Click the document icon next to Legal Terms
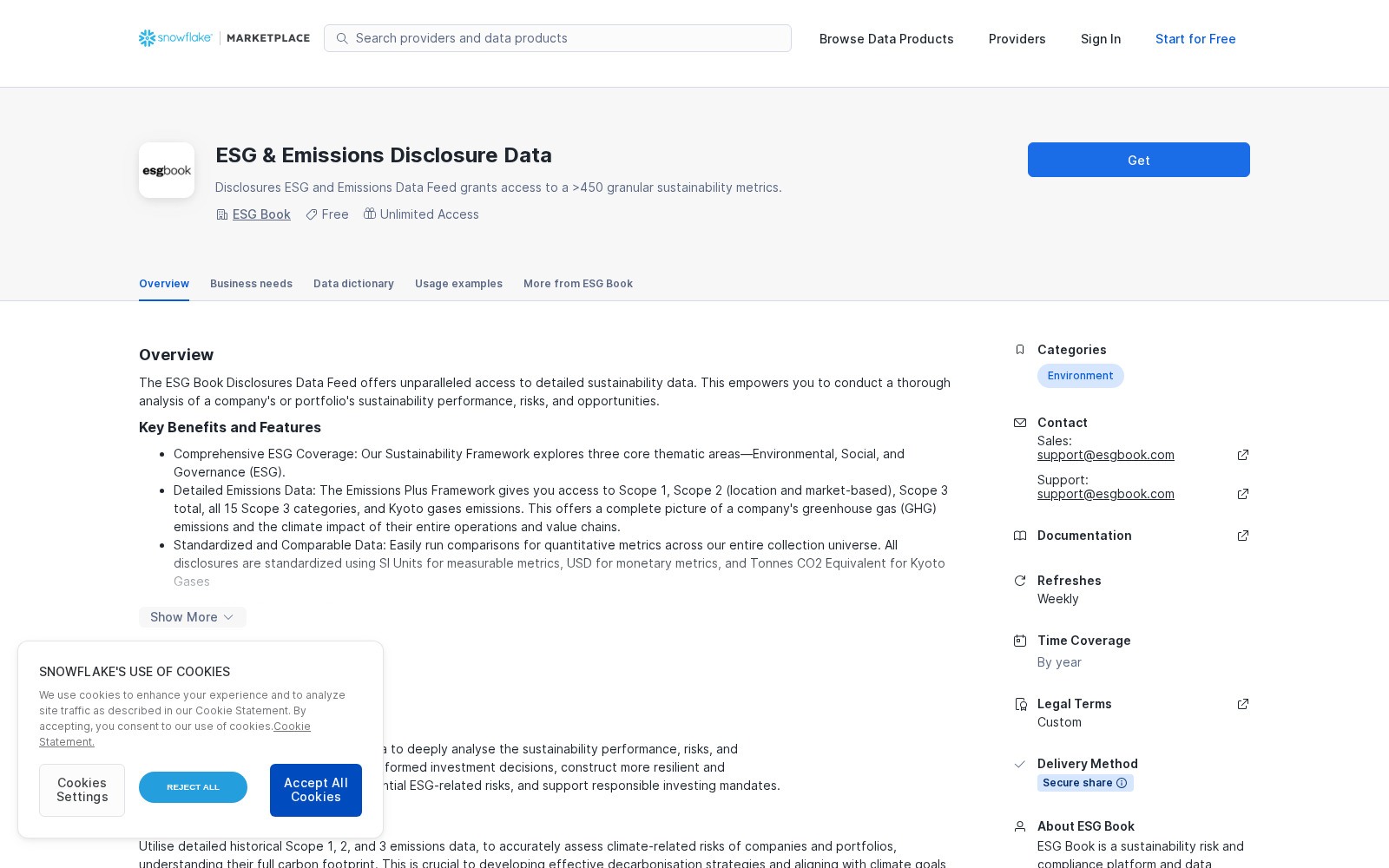The height and width of the screenshot is (868, 1389). 1020,704
